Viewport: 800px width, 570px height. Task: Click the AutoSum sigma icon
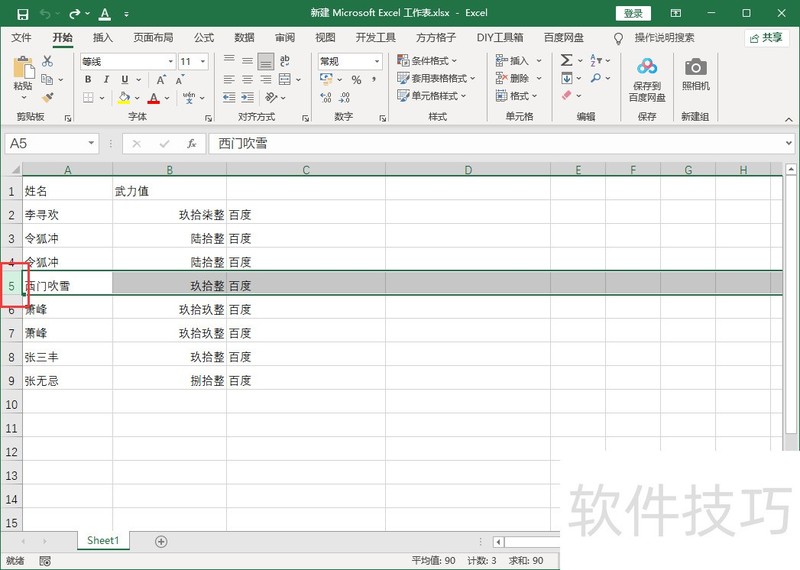click(566, 61)
